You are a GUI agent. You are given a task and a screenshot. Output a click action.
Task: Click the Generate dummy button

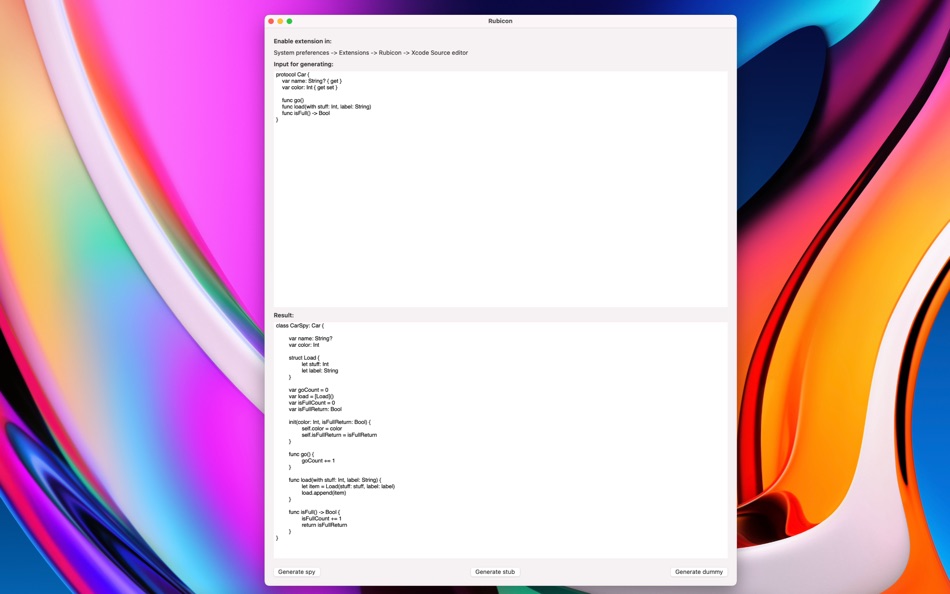(x=699, y=572)
